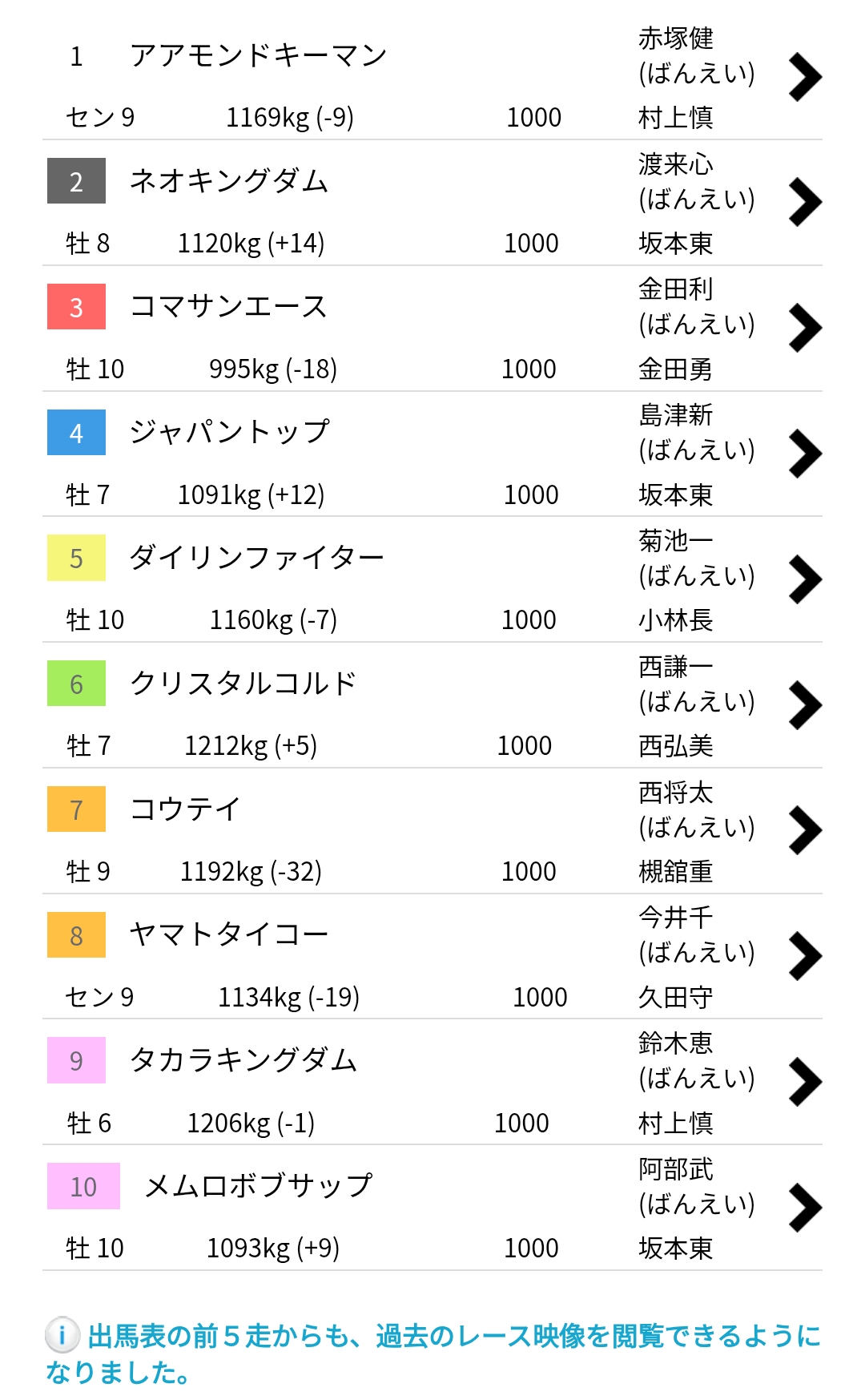865x1400 pixels.
Task: Open タカラキングダム via right arrow icon
Action: pos(805,1081)
